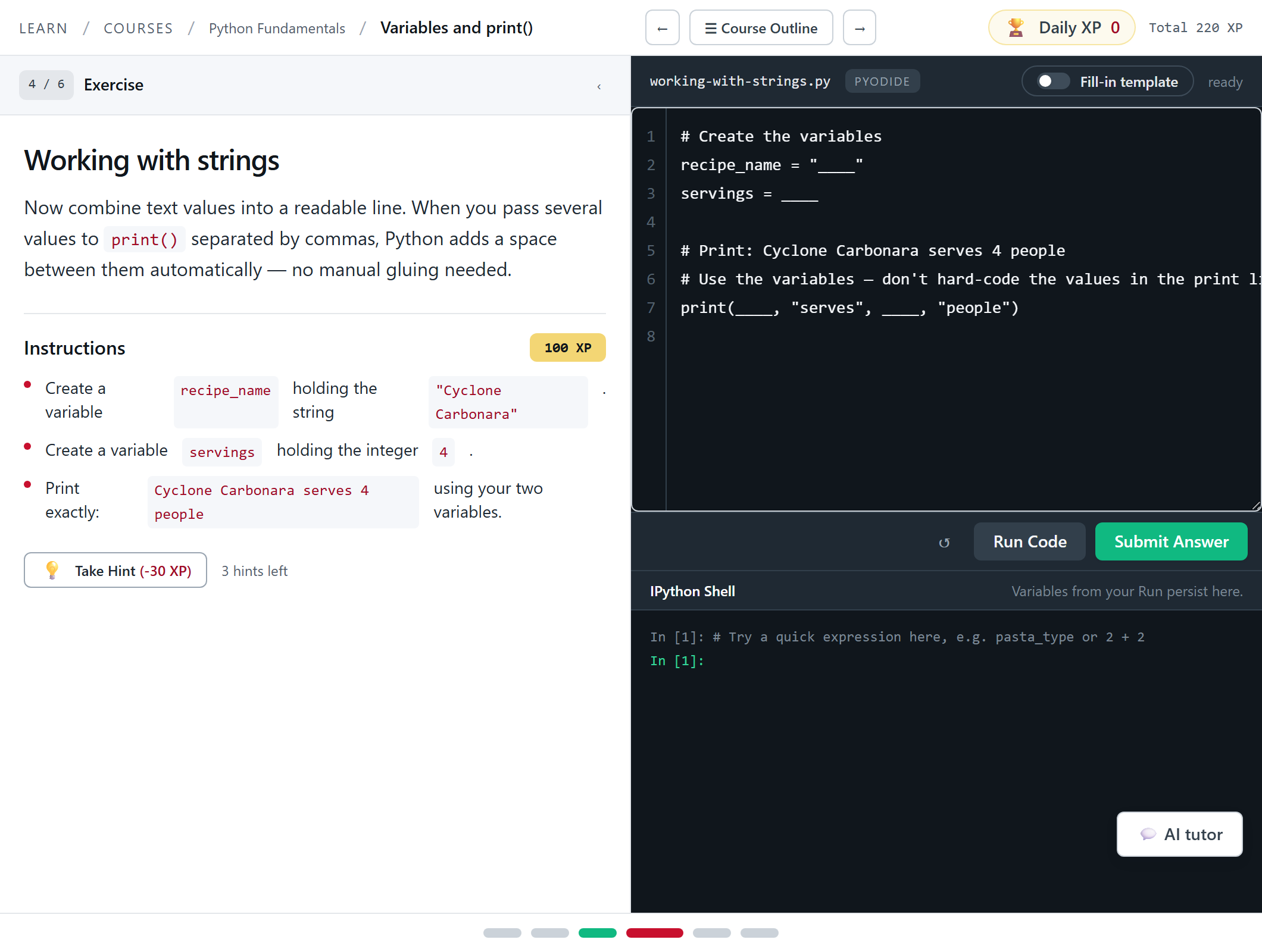Screen dimensions: 1262x952
Task: Toggle the Fill-in template switch
Action: 1052,82
